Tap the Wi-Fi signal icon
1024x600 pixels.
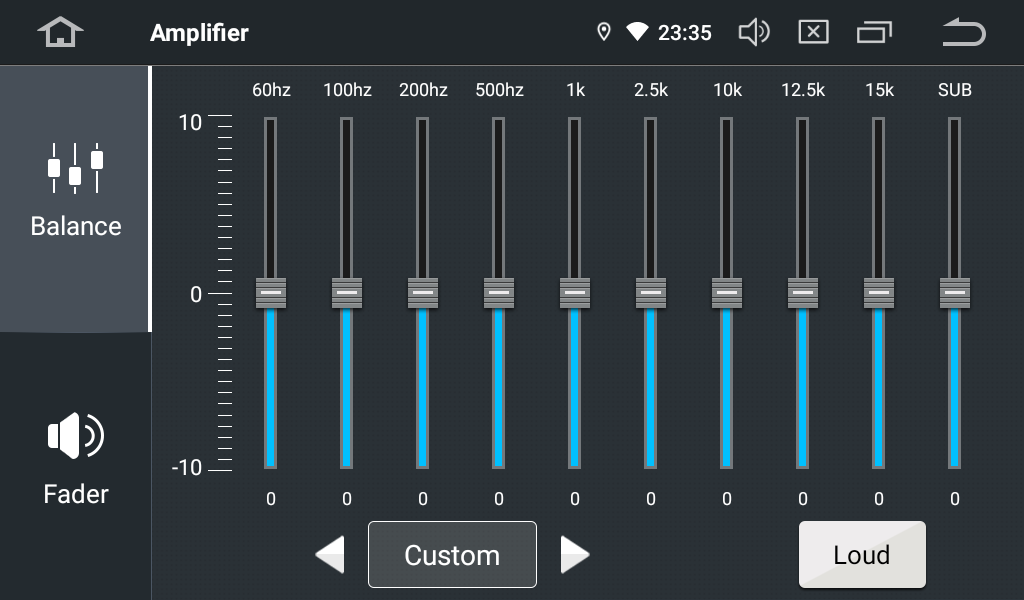(x=637, y=33)
